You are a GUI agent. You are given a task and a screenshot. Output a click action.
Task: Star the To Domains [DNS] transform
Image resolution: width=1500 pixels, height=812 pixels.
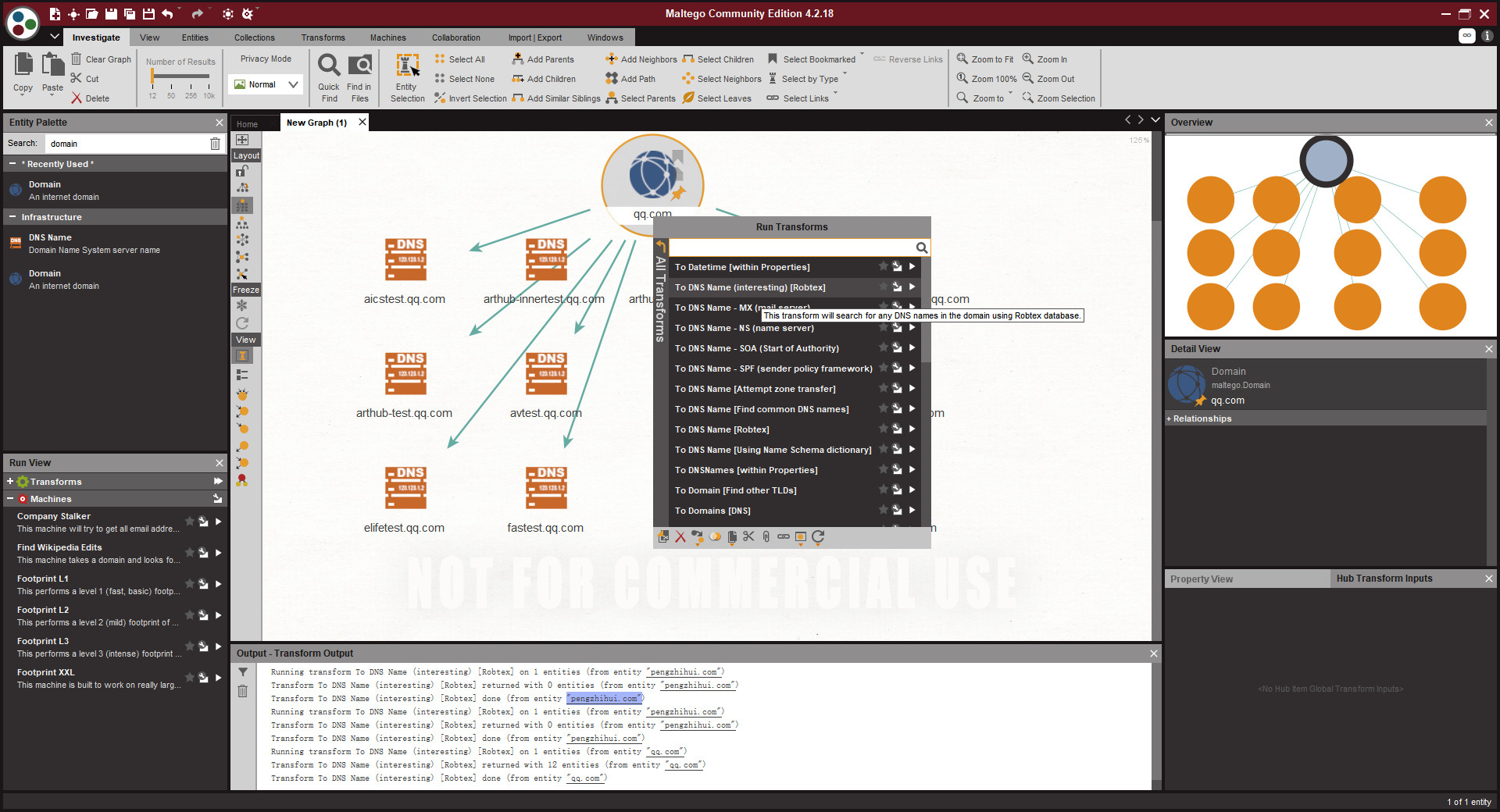pos(884,511)
